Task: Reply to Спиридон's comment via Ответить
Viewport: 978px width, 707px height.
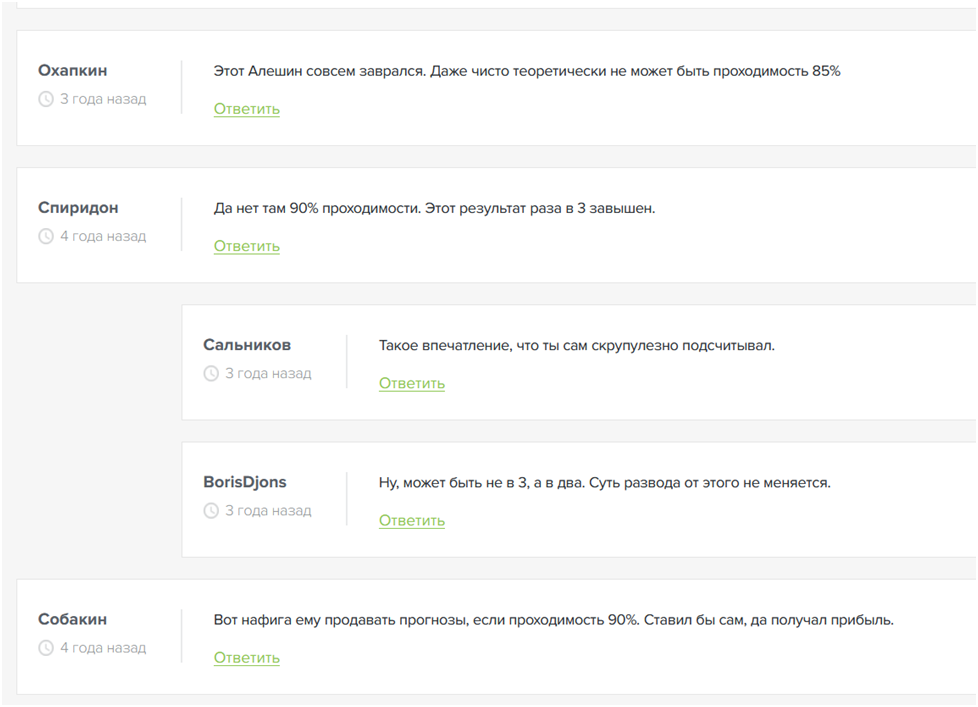Action: click(246, 246)
